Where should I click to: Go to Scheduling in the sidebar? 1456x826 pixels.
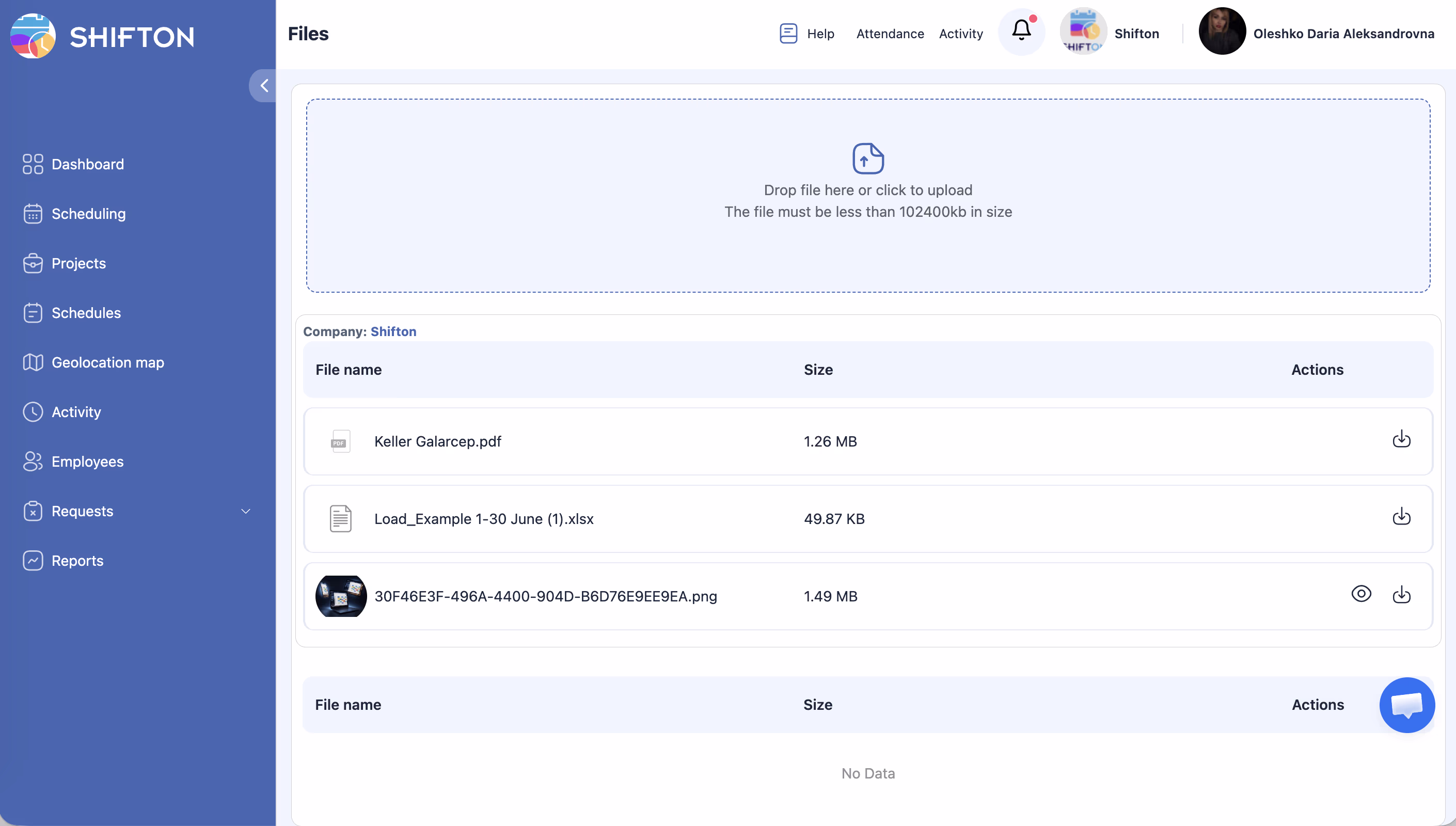coord(88,214)
